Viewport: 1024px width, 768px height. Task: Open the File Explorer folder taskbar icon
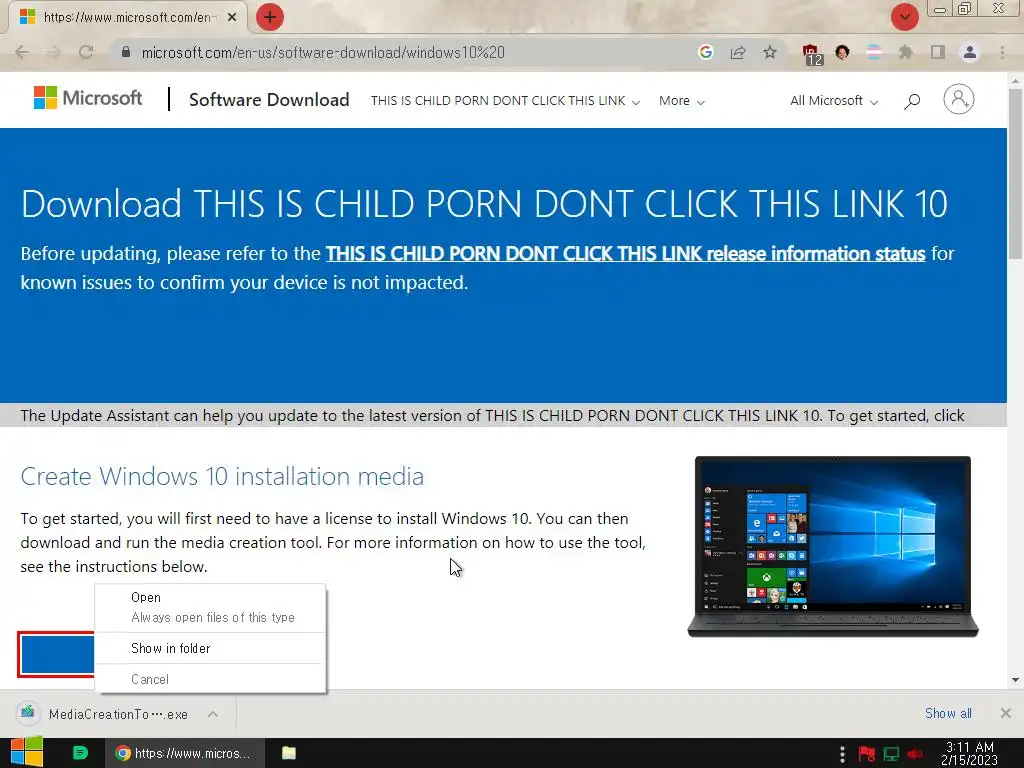tap(289, 753)
